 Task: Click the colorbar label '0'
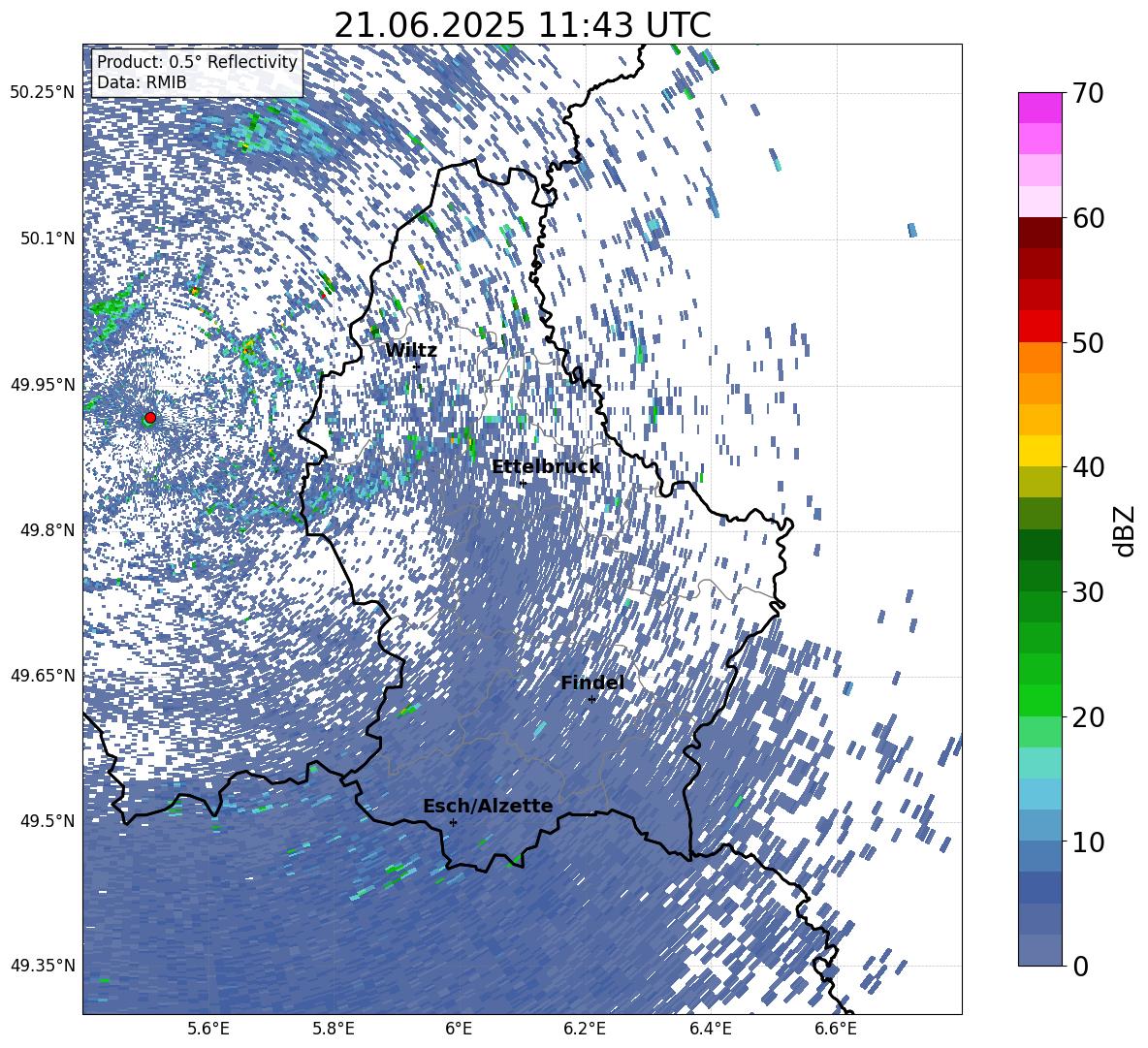coord(1081,966)
